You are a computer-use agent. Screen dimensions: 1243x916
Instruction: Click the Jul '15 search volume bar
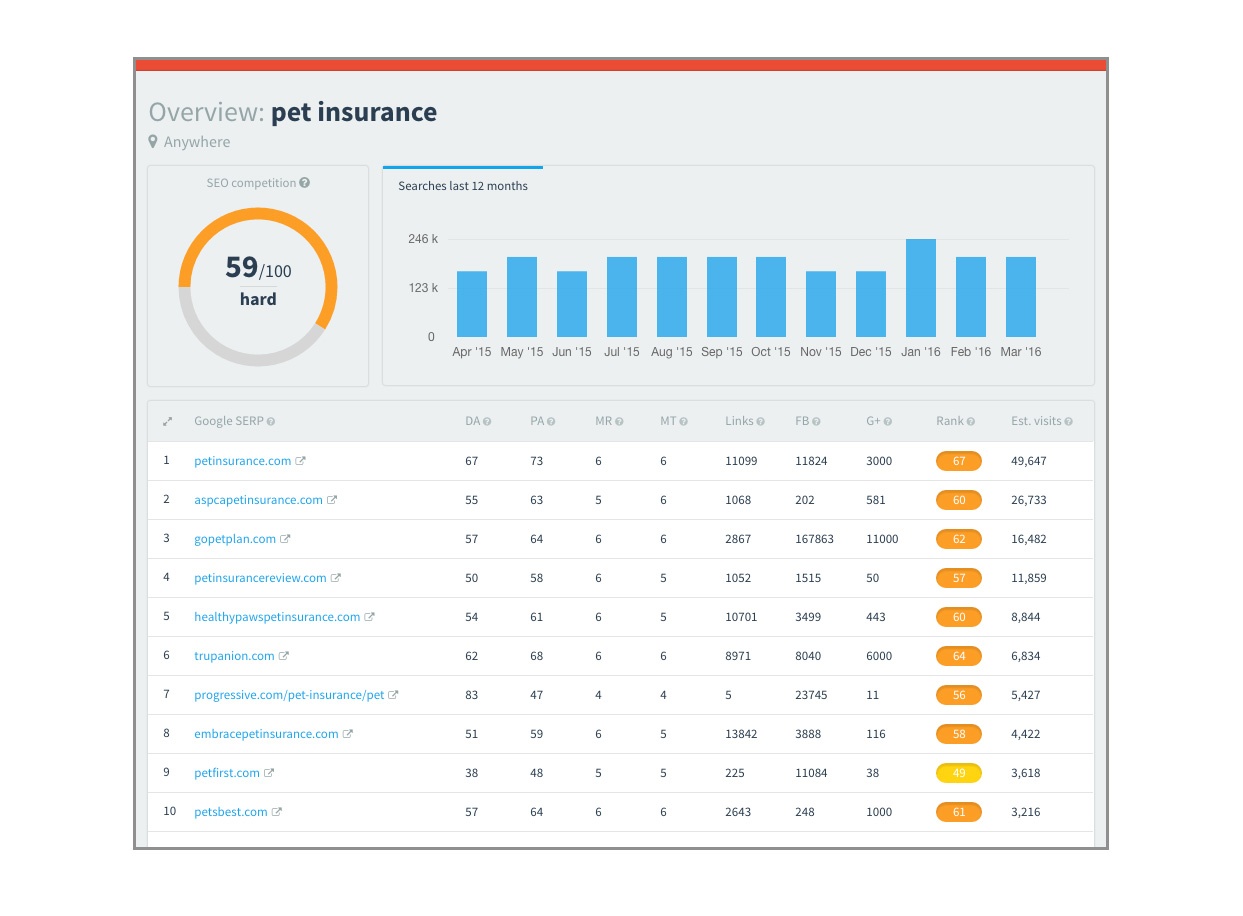(622, 297)
